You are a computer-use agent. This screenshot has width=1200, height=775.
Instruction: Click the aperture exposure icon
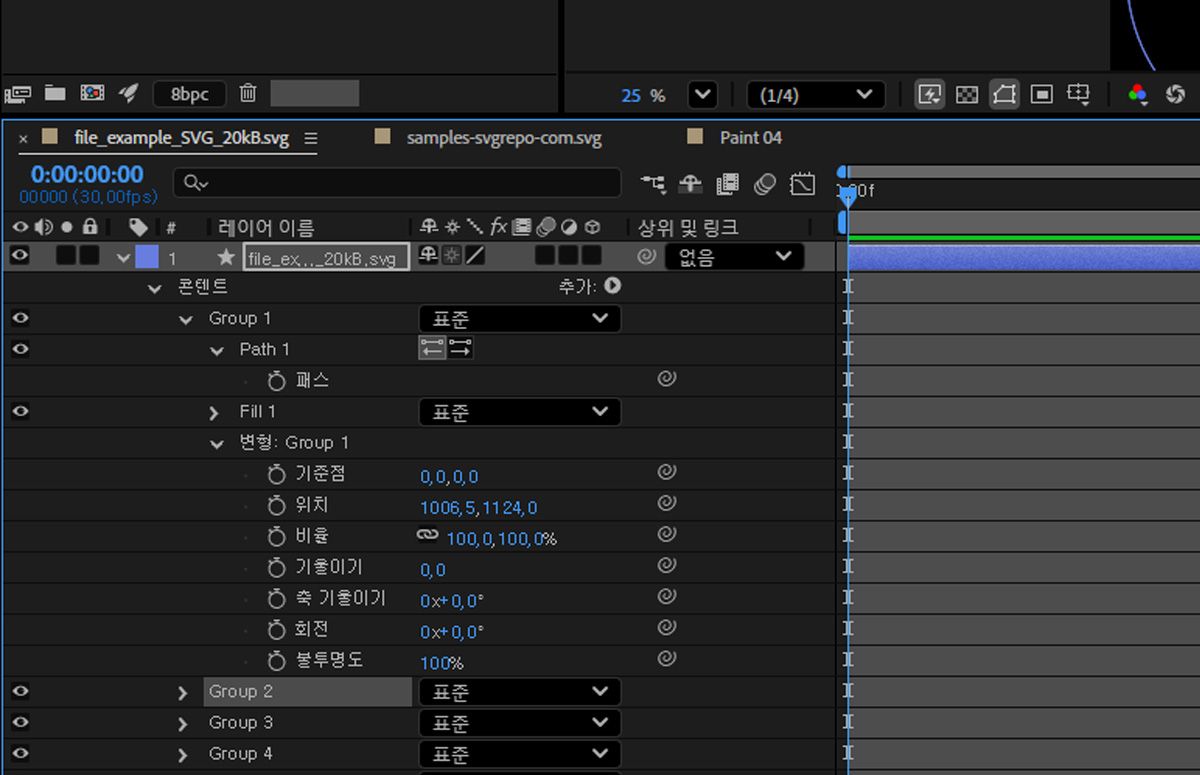pos(1175,95)
